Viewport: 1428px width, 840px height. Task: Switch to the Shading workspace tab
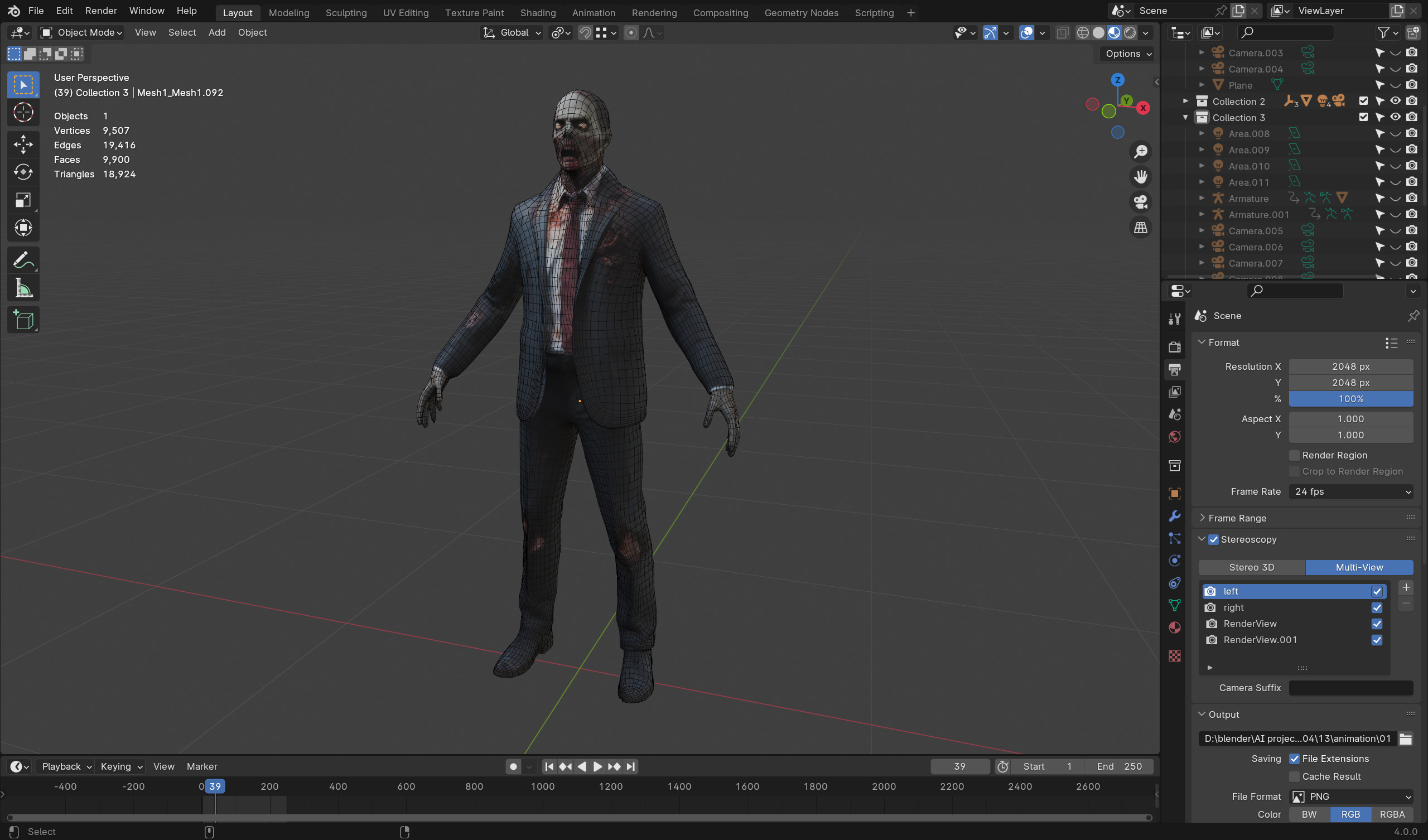(538, 13)
